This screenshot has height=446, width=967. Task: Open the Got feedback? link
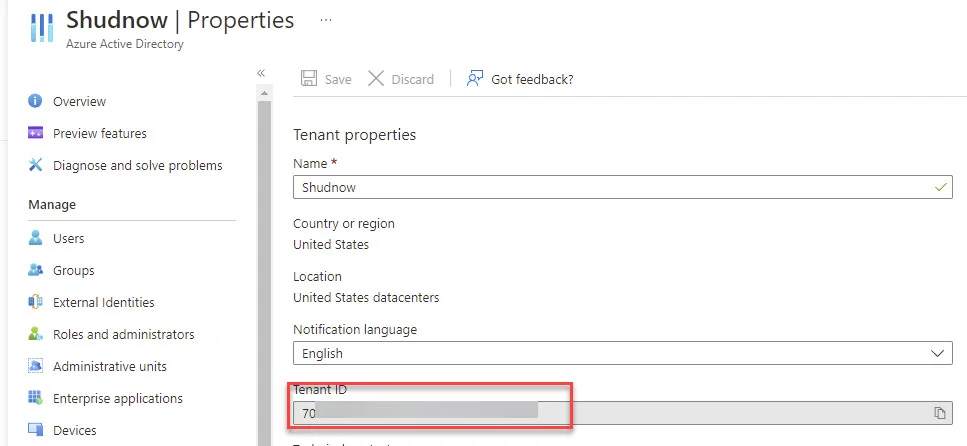(x=532, y=80)
